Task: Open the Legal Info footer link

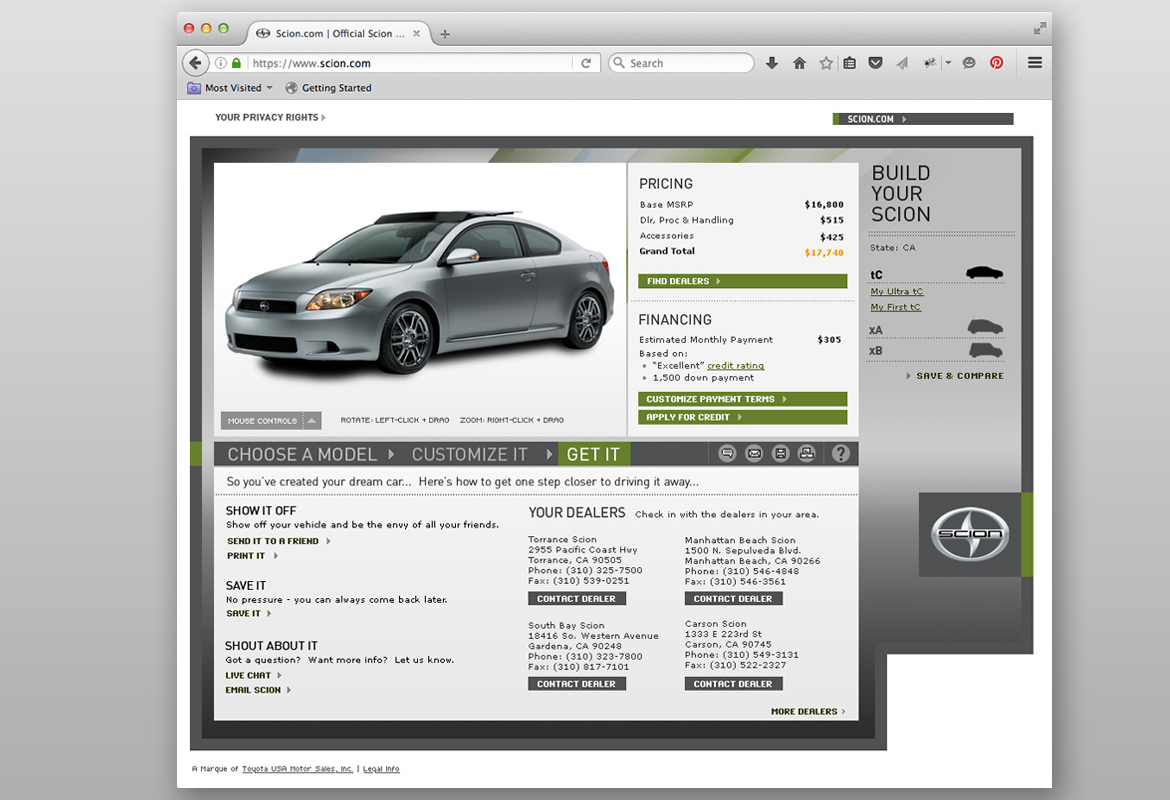Action: coord(381,769)
